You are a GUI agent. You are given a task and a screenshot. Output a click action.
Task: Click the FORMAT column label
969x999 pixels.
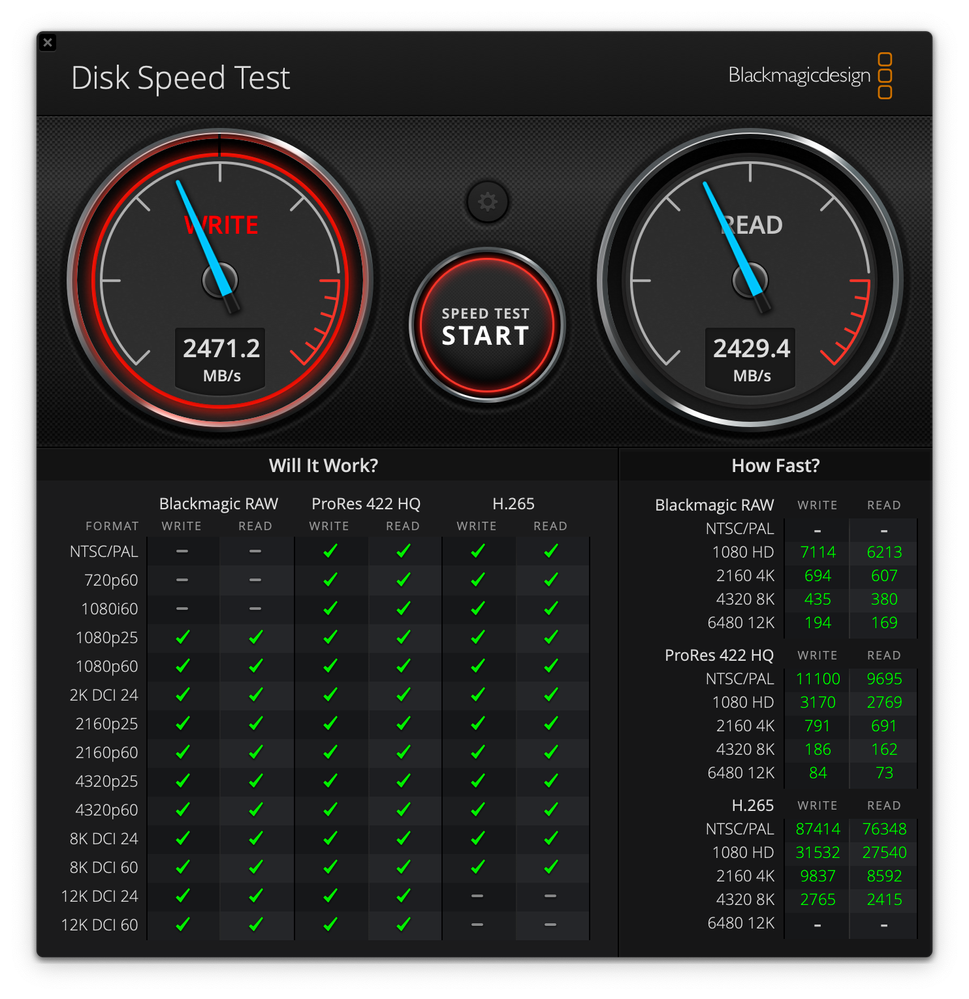(x=112, y=526)
